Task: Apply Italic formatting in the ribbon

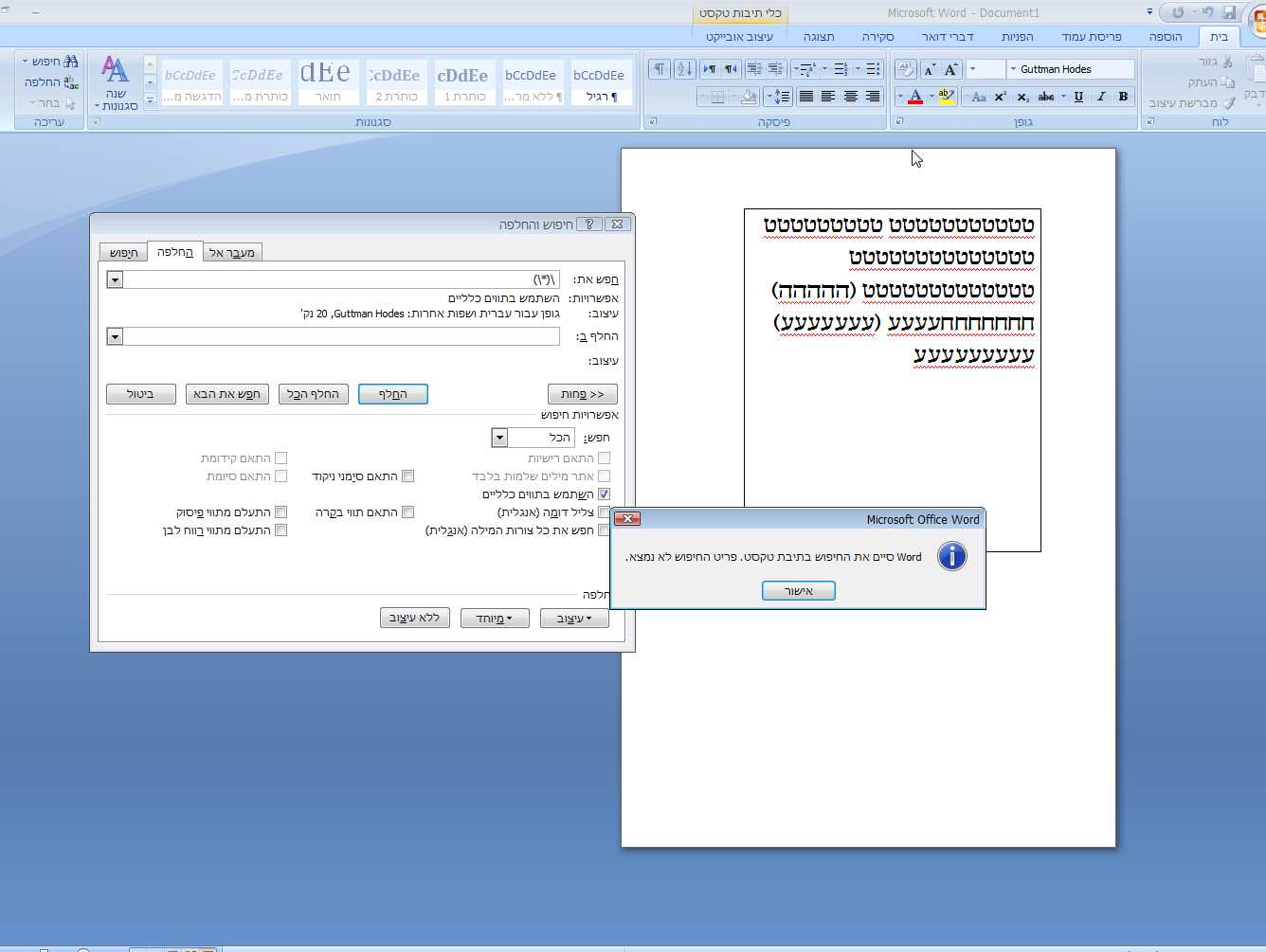Action: (x=1101, y=97)
